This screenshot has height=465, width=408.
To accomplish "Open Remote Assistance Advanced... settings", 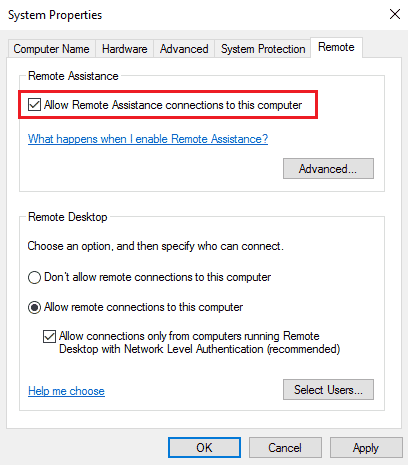I will click(328, 169).
